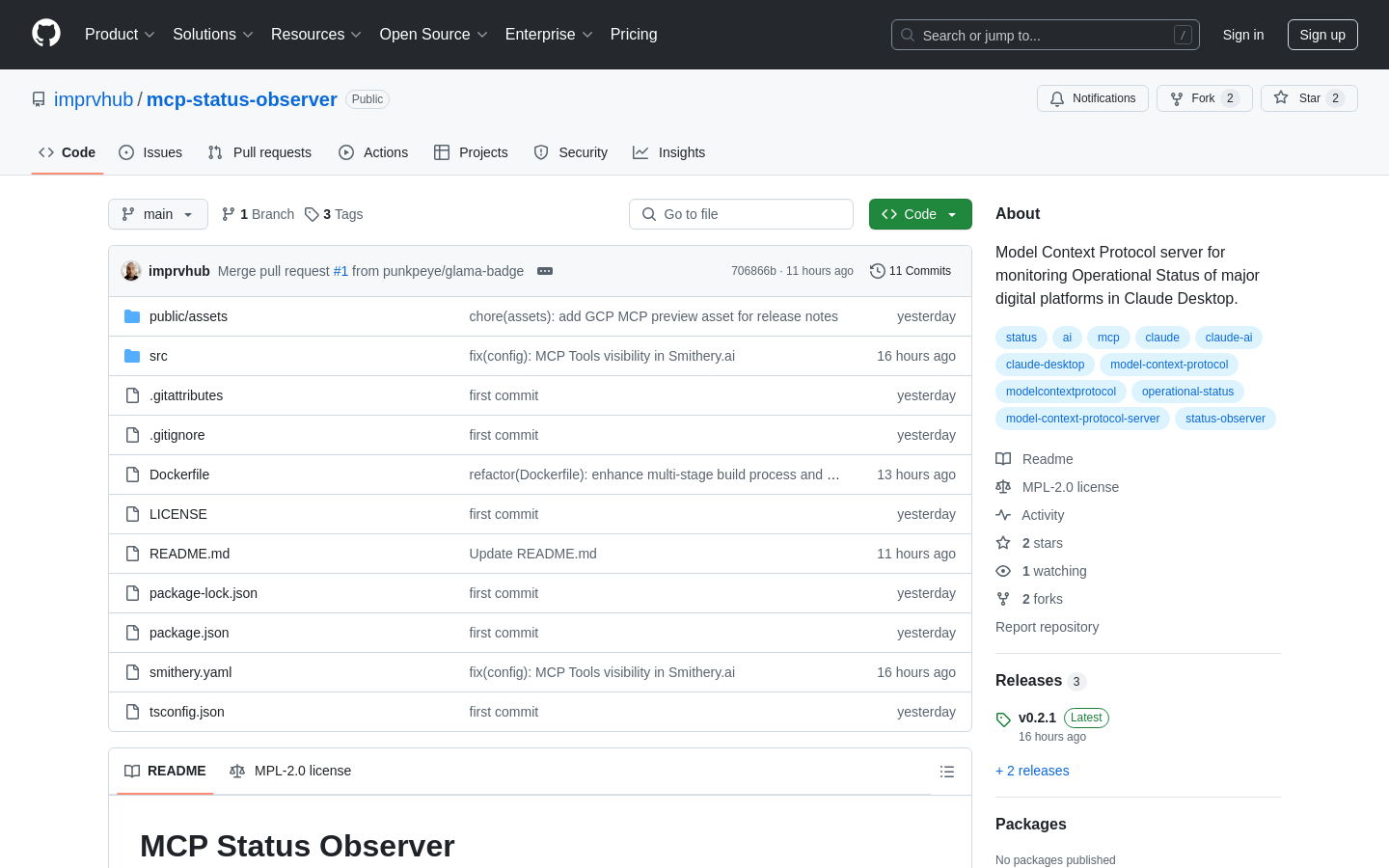The image size is (1389, 868).
Task: Open the 11 Commits history link
Action: [x=911, y=271]
